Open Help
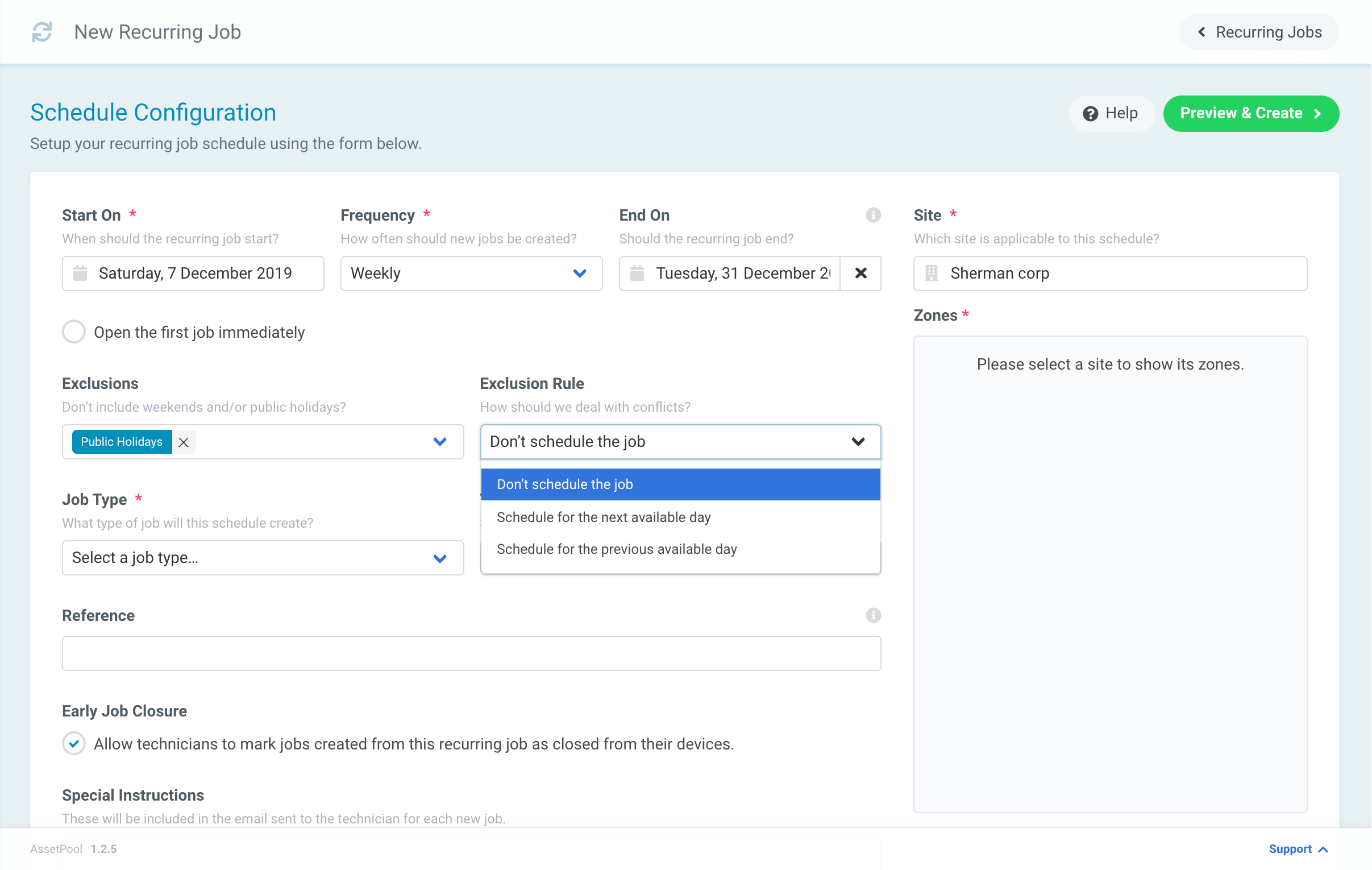Viewport: 1372px width, 870px height. (x=1111, y=114)
